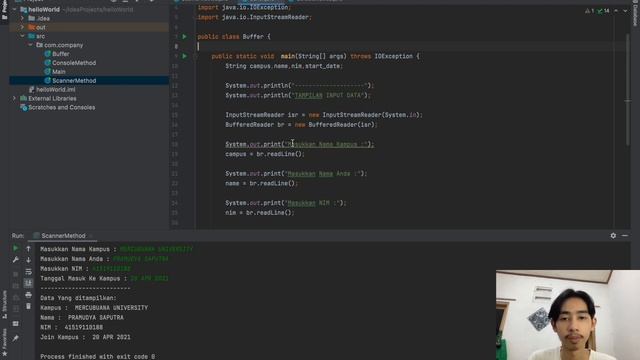640x360 pixels.
Task: Select helloWorld.iml file
Action: pos(56,89)
